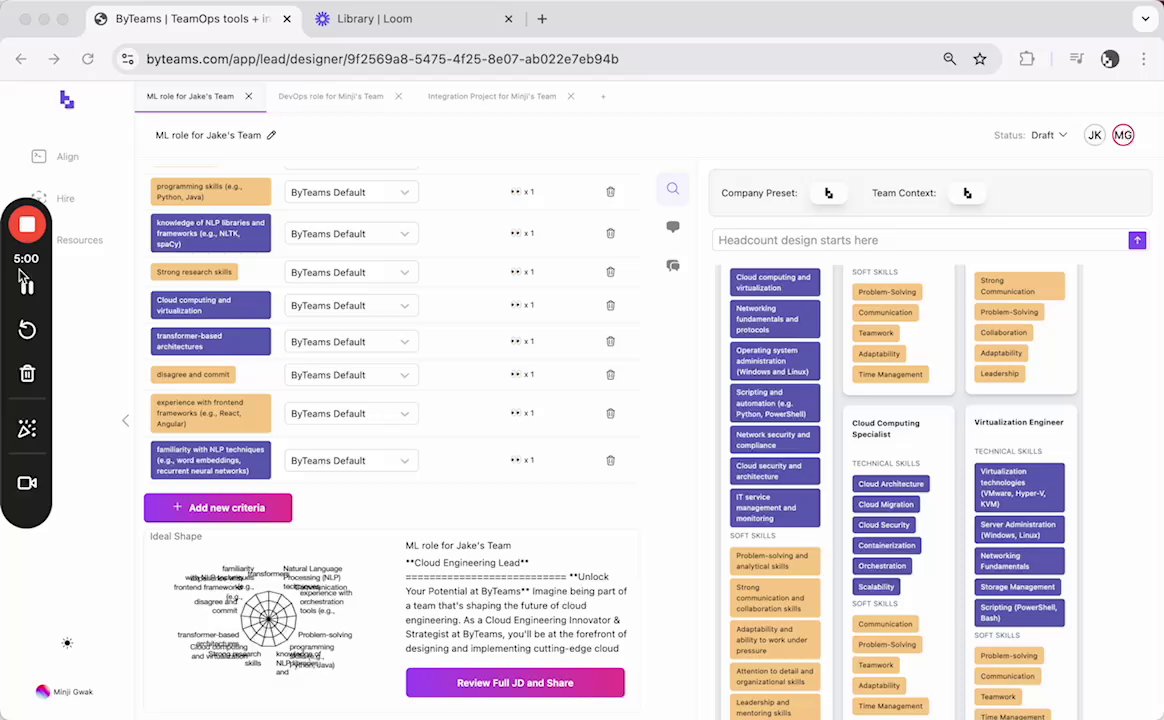Delete transformer-based architectures criteria
1164x720 pixels.
pyautogui.click(x=610, y=341)
